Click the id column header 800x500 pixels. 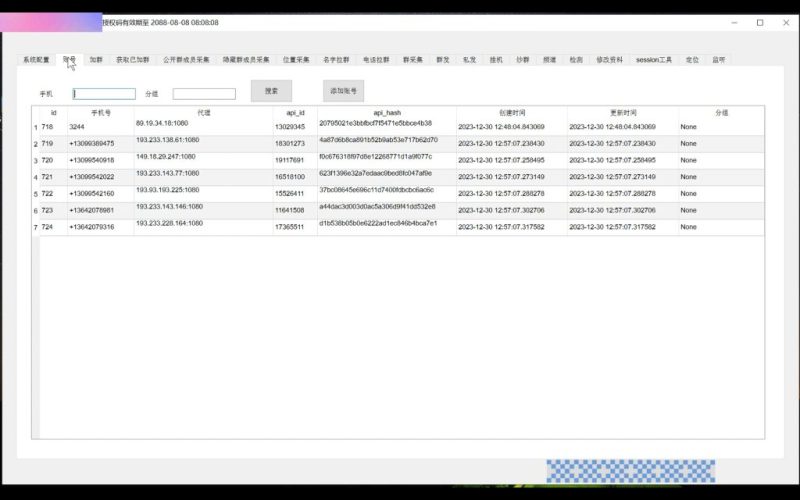(x=54, y=113)
